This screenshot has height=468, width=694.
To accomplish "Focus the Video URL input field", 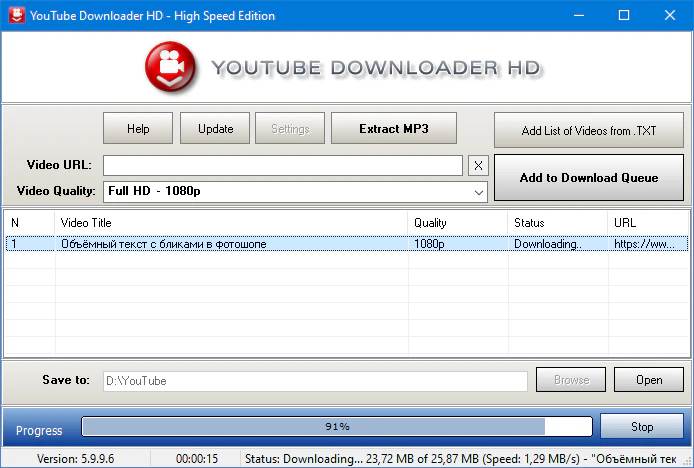I will tap(282, 165).
